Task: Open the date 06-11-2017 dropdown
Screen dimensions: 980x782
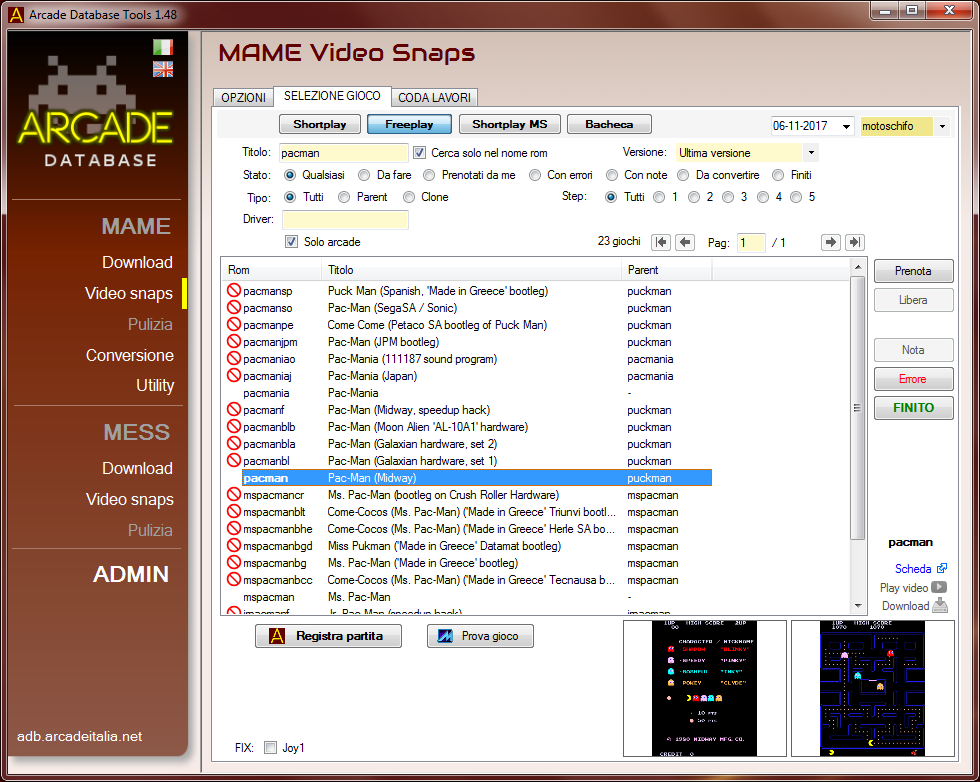Action: point(846,126)
